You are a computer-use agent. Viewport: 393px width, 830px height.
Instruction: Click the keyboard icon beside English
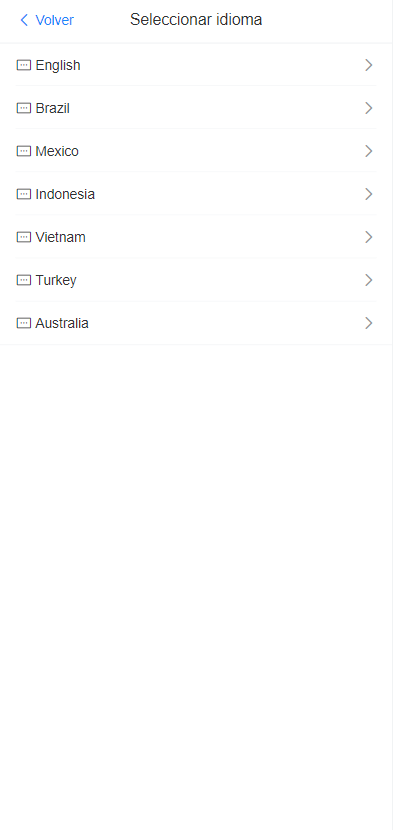click(24, 65)
